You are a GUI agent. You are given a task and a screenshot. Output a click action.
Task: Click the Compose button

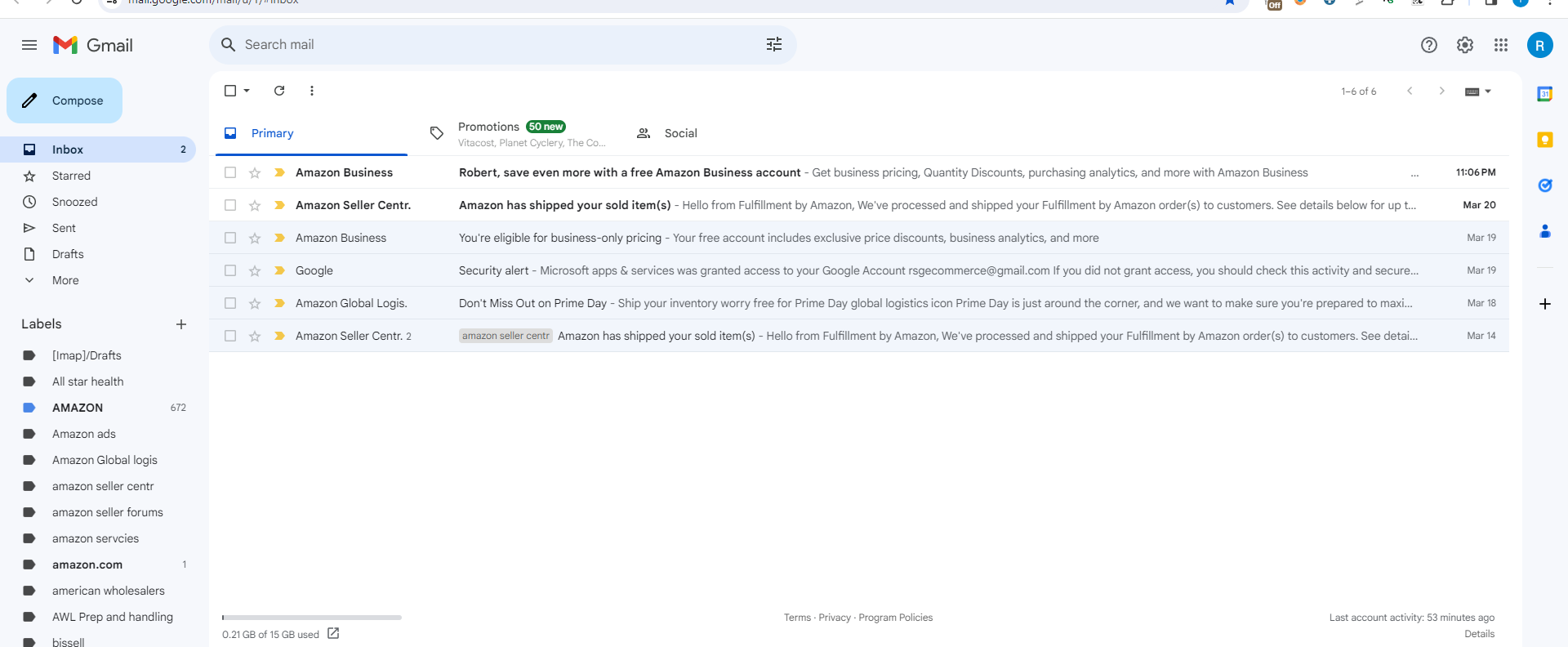click(65, 100)
